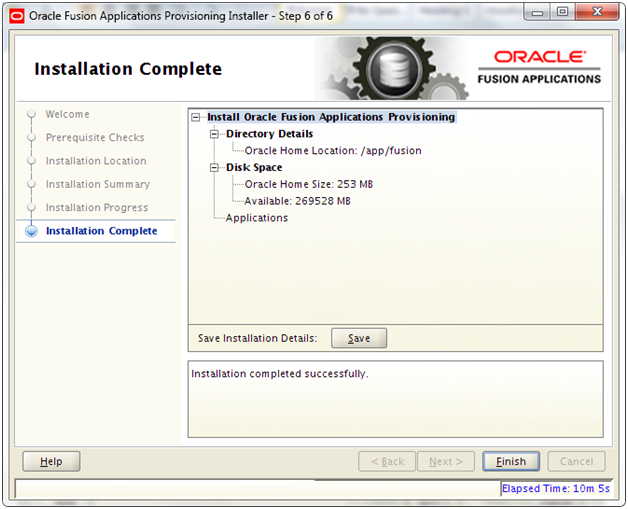Minimize the installer window
This screenshot has width=628, height=509.
(x=537, y=12)
